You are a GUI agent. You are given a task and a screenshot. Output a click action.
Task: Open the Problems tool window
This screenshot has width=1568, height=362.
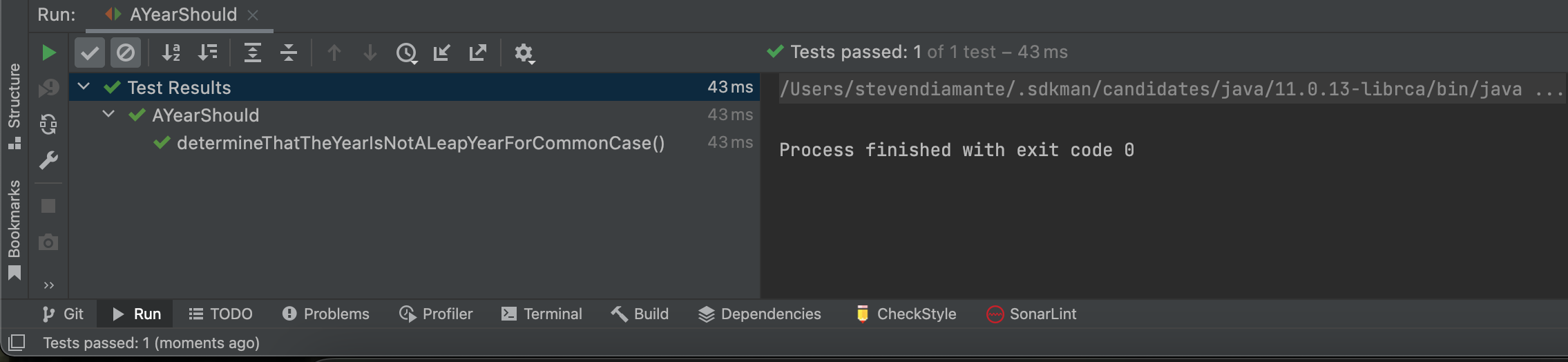point(325,314)
